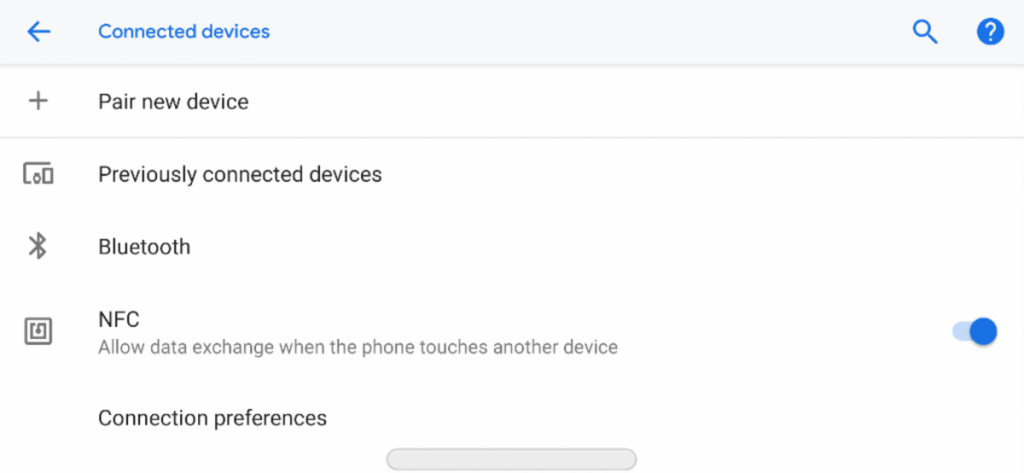Click the Bluetooth symbol icon
The height and width of the screenshot is (473, 1024).
pyautogui.click(x=38, y=246)
